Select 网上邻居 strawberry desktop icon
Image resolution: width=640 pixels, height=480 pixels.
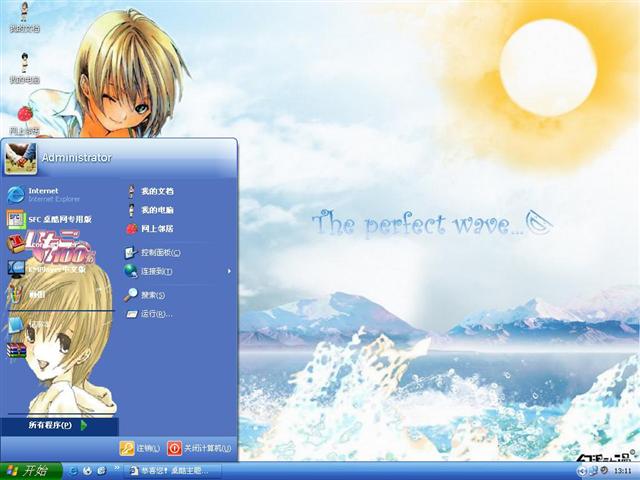[24, 120]
